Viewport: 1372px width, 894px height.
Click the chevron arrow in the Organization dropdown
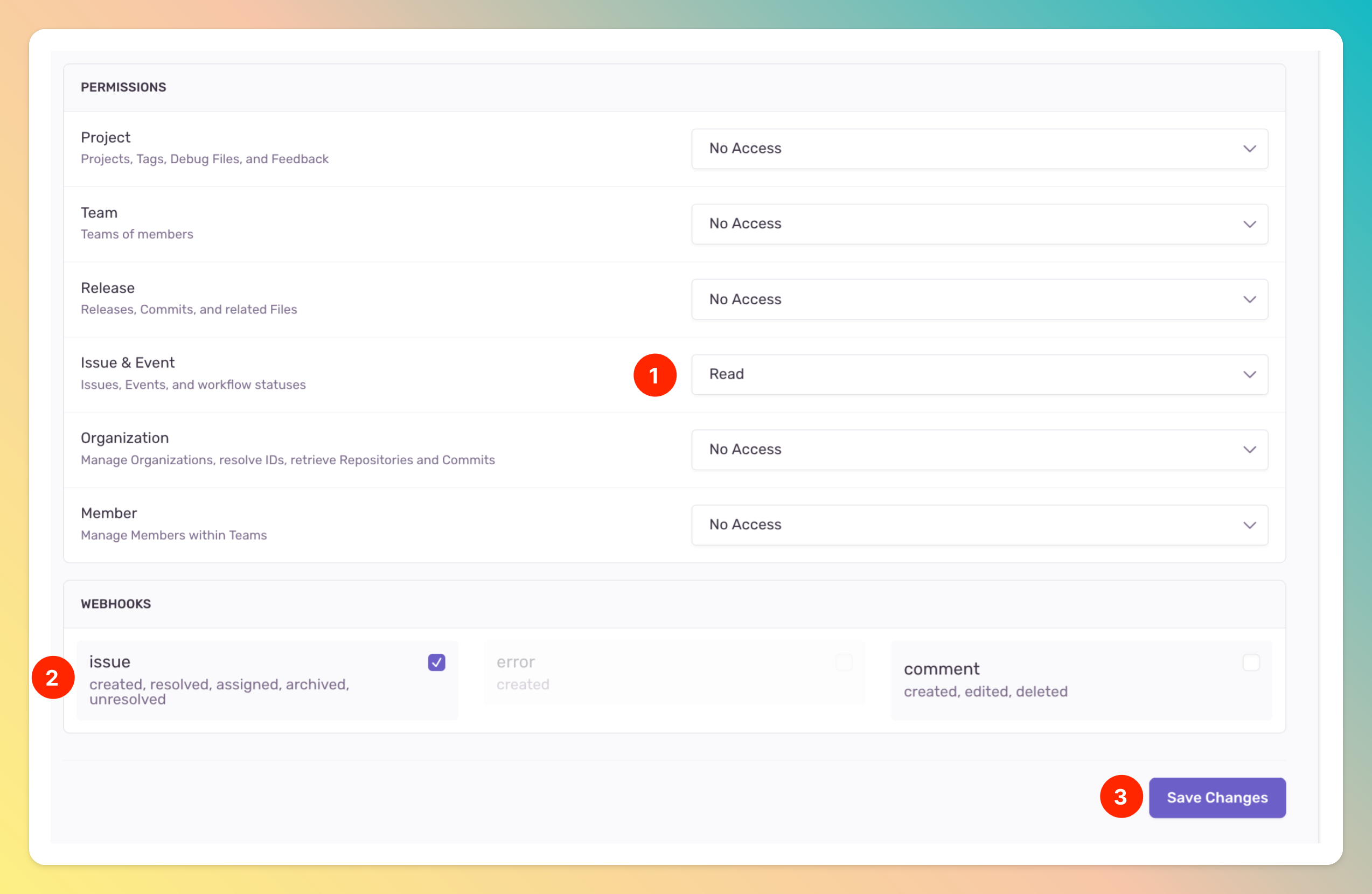click(1249, 450)
